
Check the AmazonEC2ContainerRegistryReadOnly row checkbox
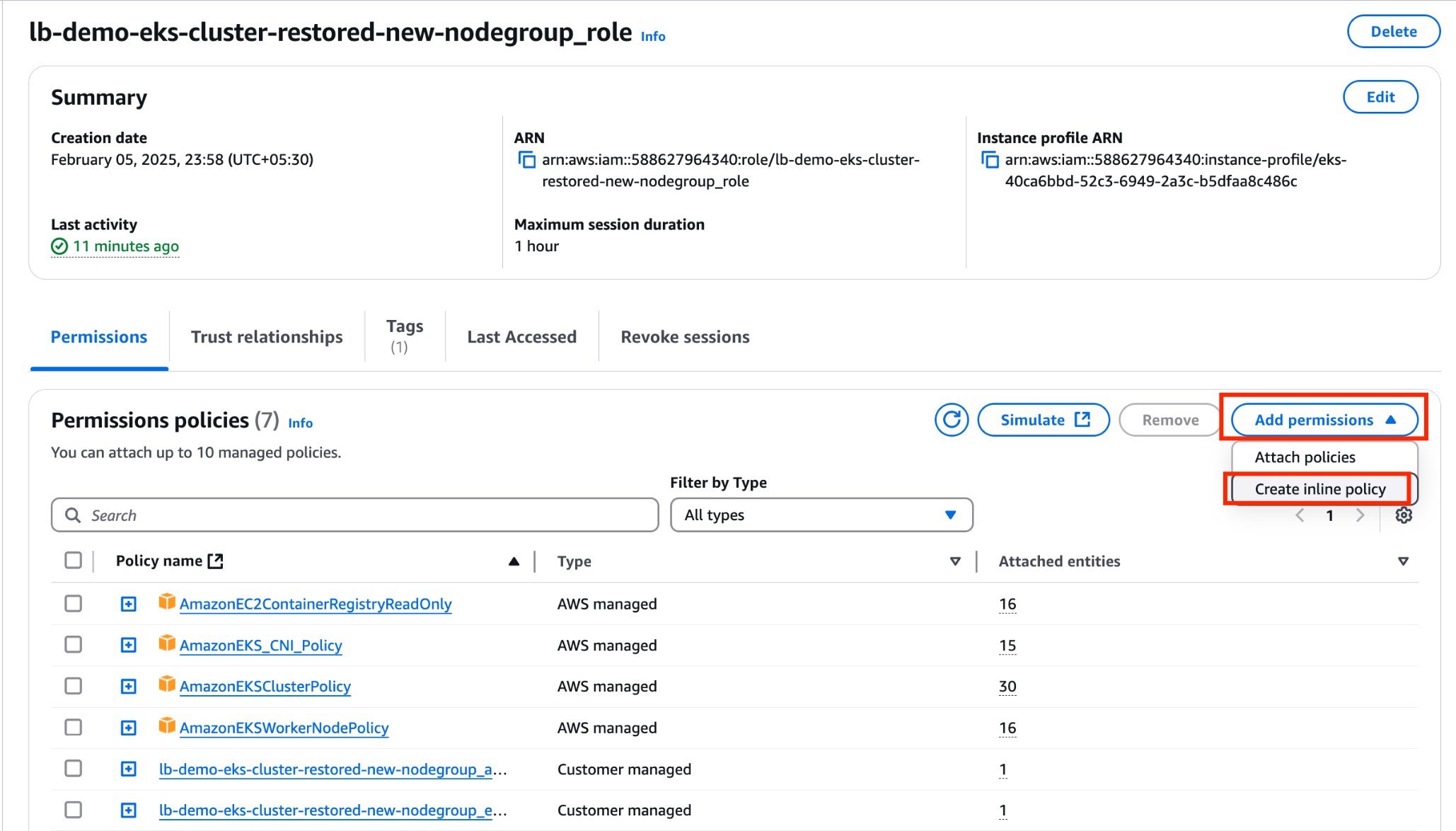74,604
